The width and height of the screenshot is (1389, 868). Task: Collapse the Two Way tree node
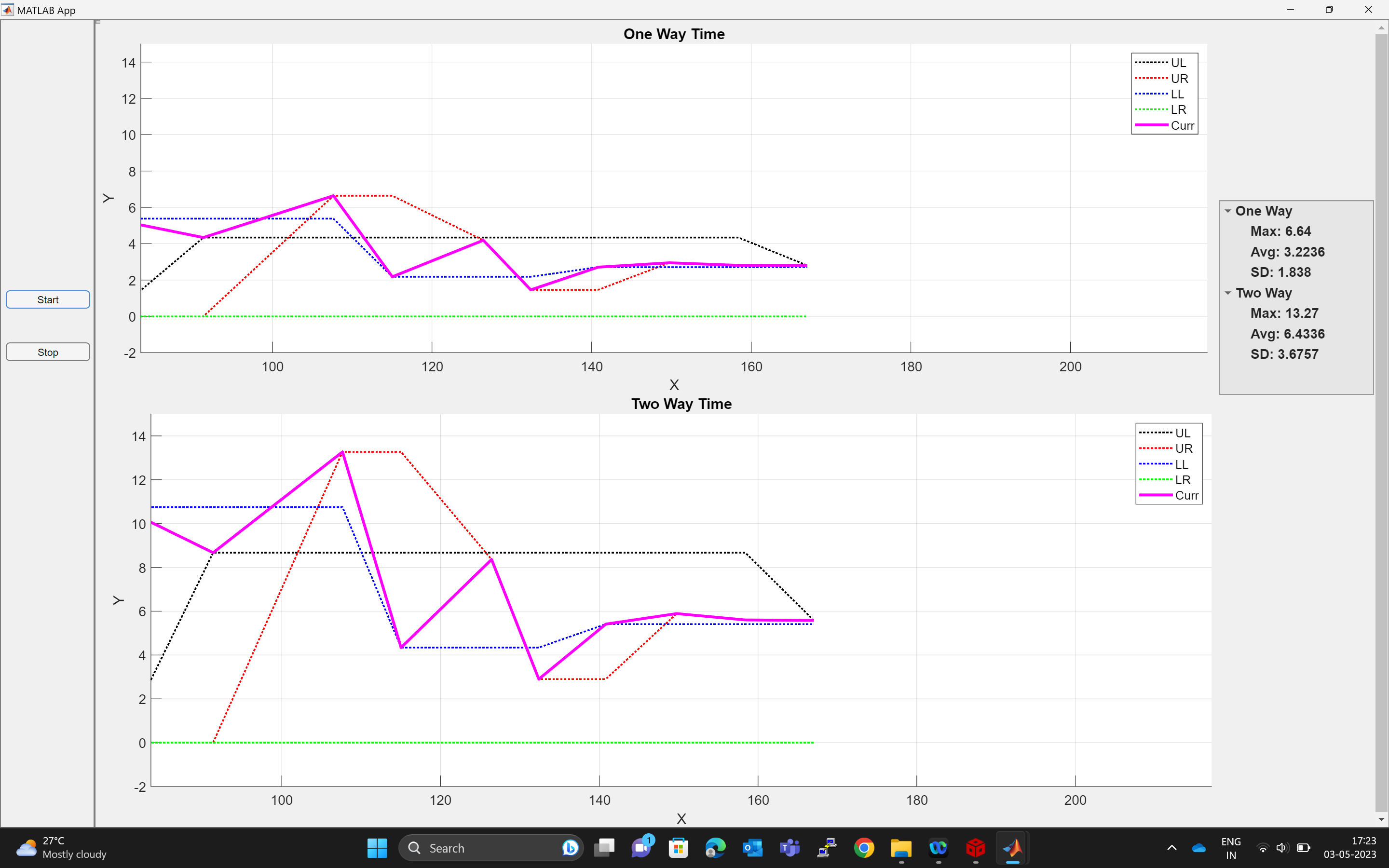(1228, 293)
